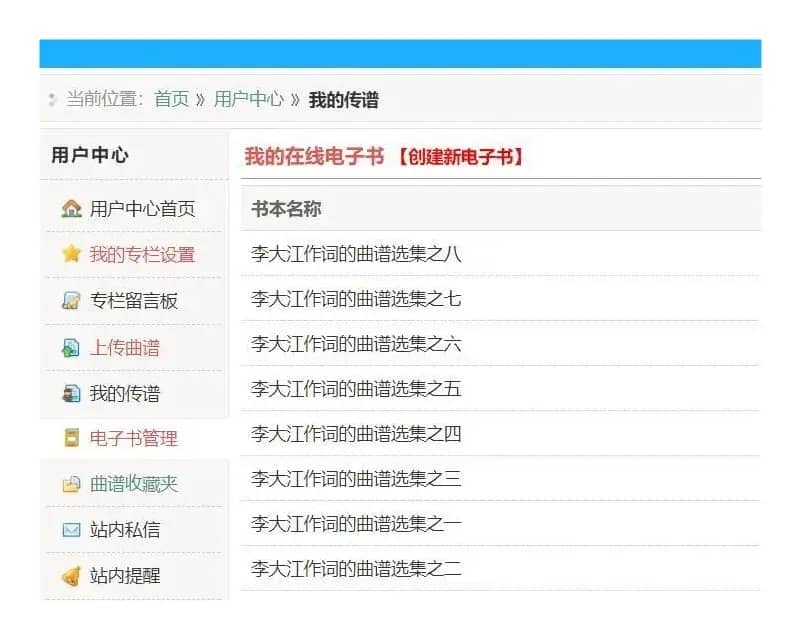This screenshot has width=801, height=640.
Task: Click the favorites folder icon for 曲谱收藏夹
Action: tap(70, 484)
